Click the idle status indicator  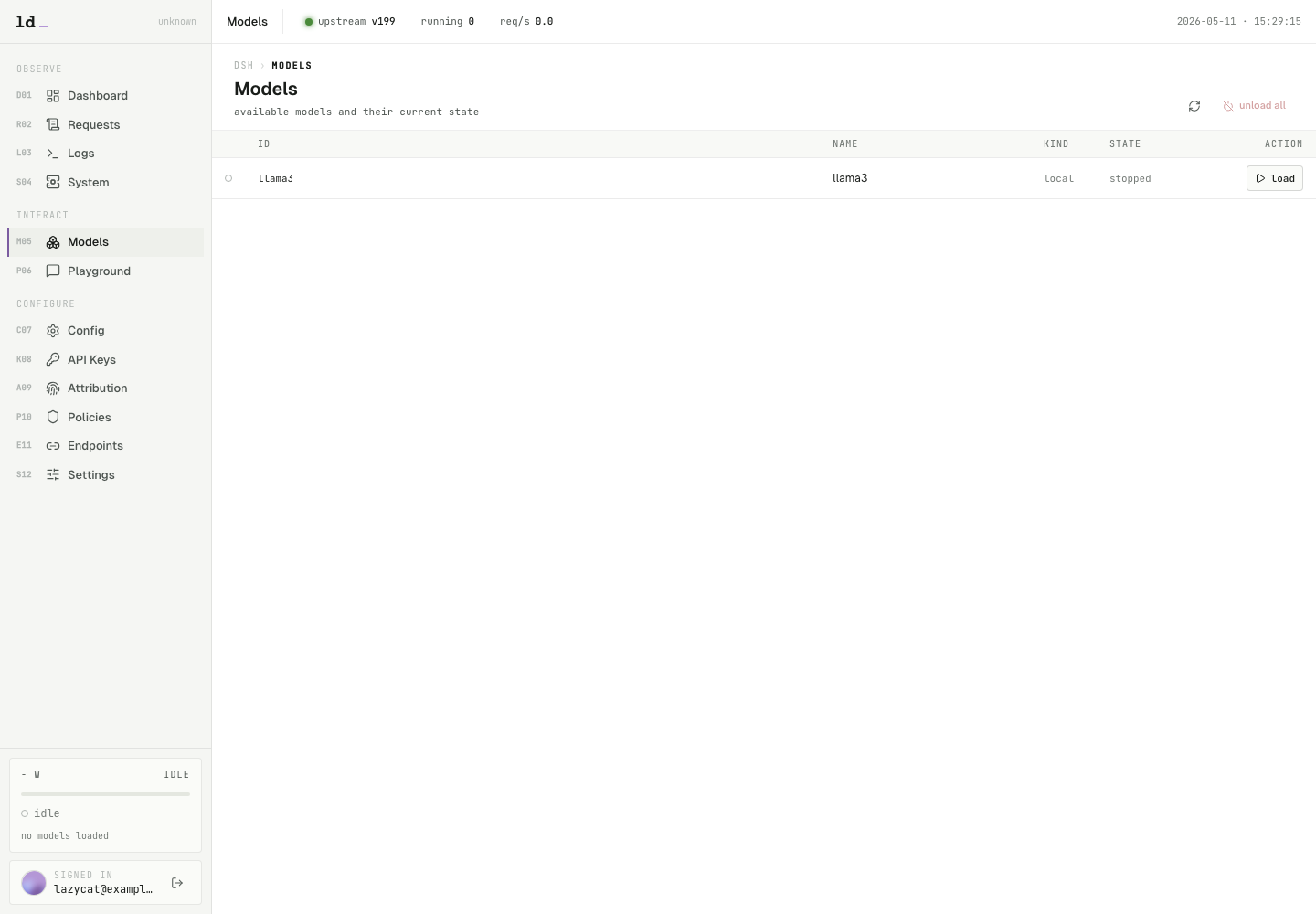[40, 813]
